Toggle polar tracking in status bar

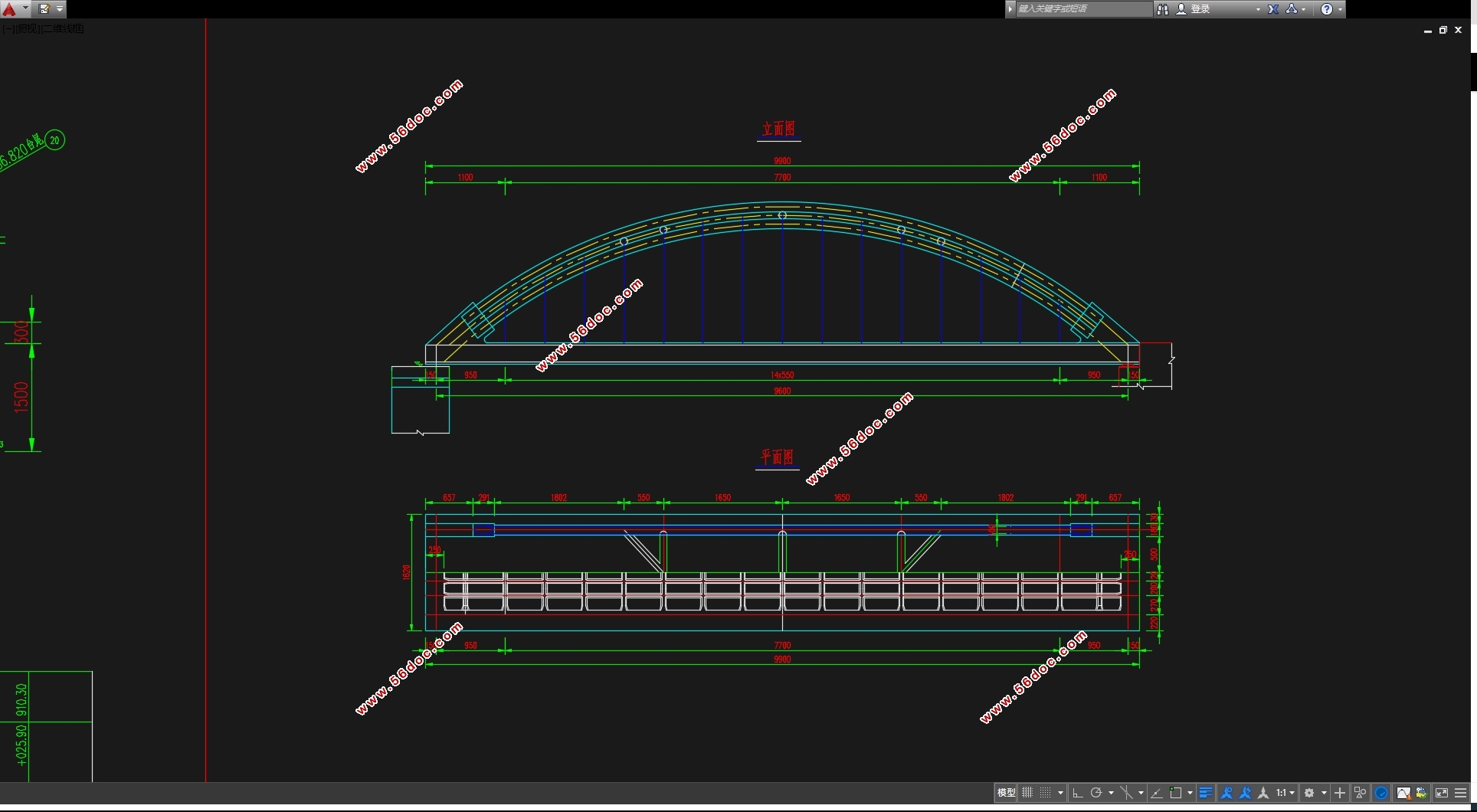click(1096, 793)
